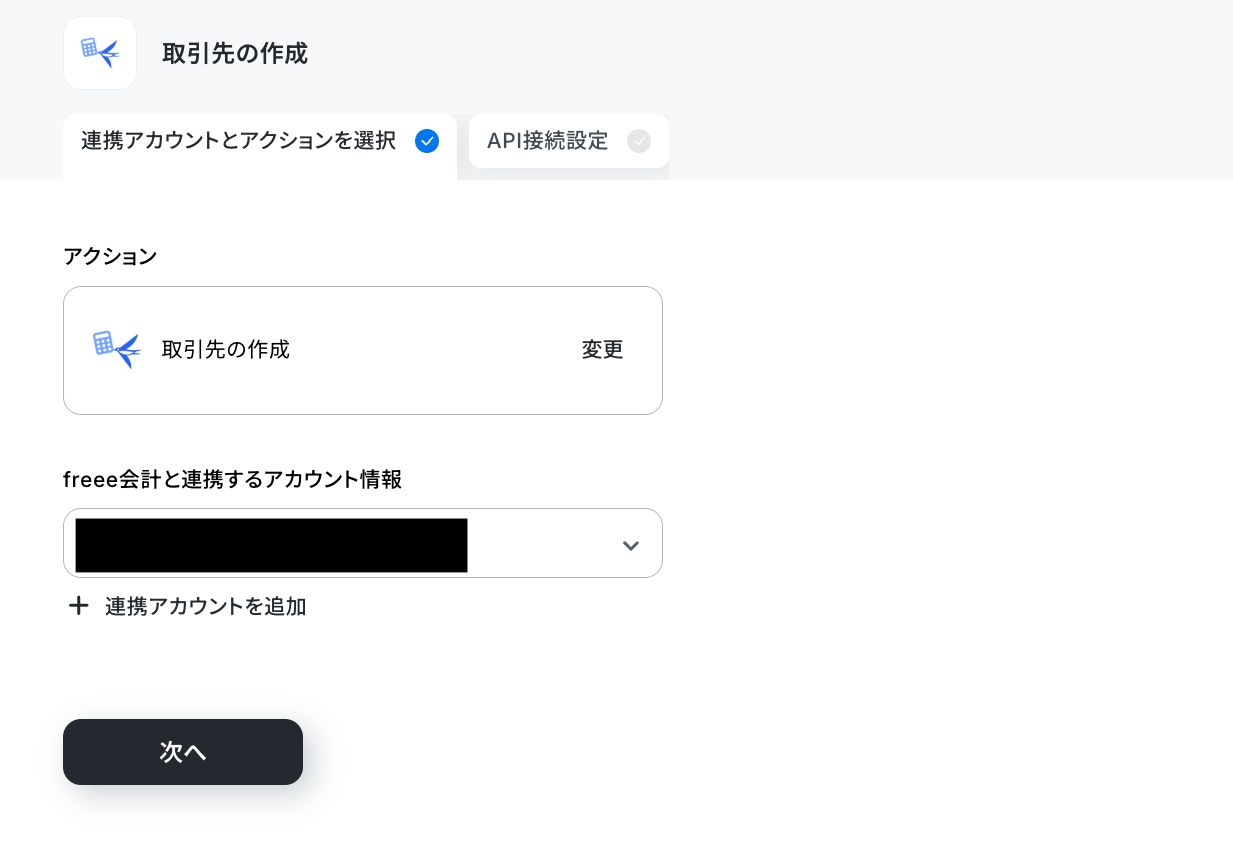Click 連携アカウントを追加 link

pyautogui.click(x=206, y=606)
